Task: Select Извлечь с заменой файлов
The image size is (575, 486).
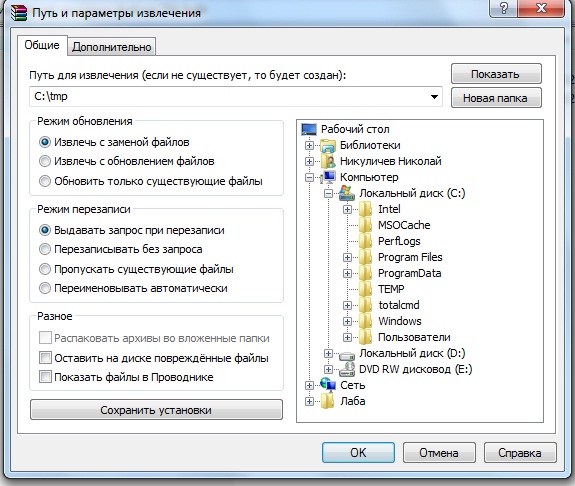Action: (x=45, y=142)
